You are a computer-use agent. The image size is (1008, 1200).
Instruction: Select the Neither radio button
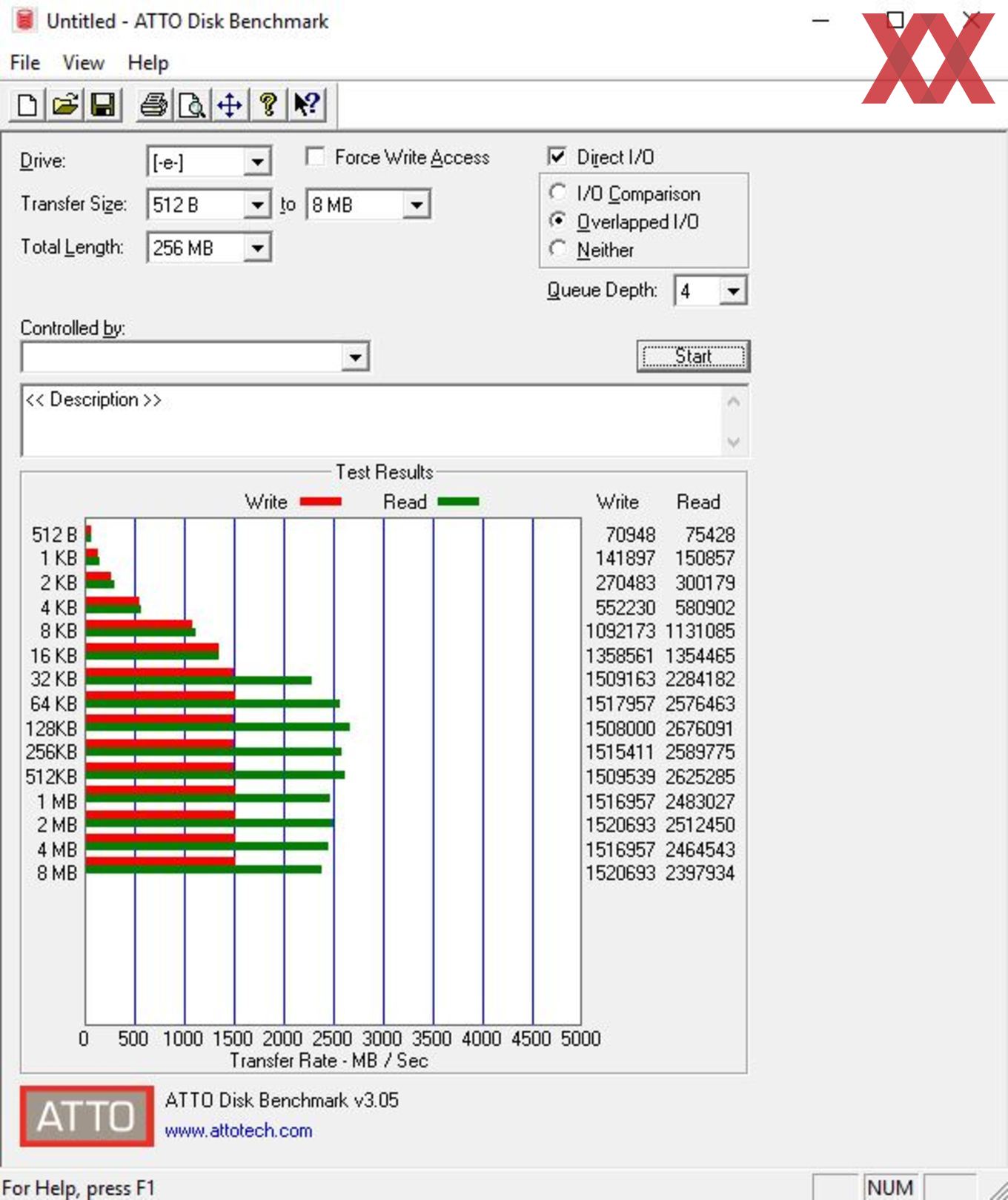(x=557, y=249)
